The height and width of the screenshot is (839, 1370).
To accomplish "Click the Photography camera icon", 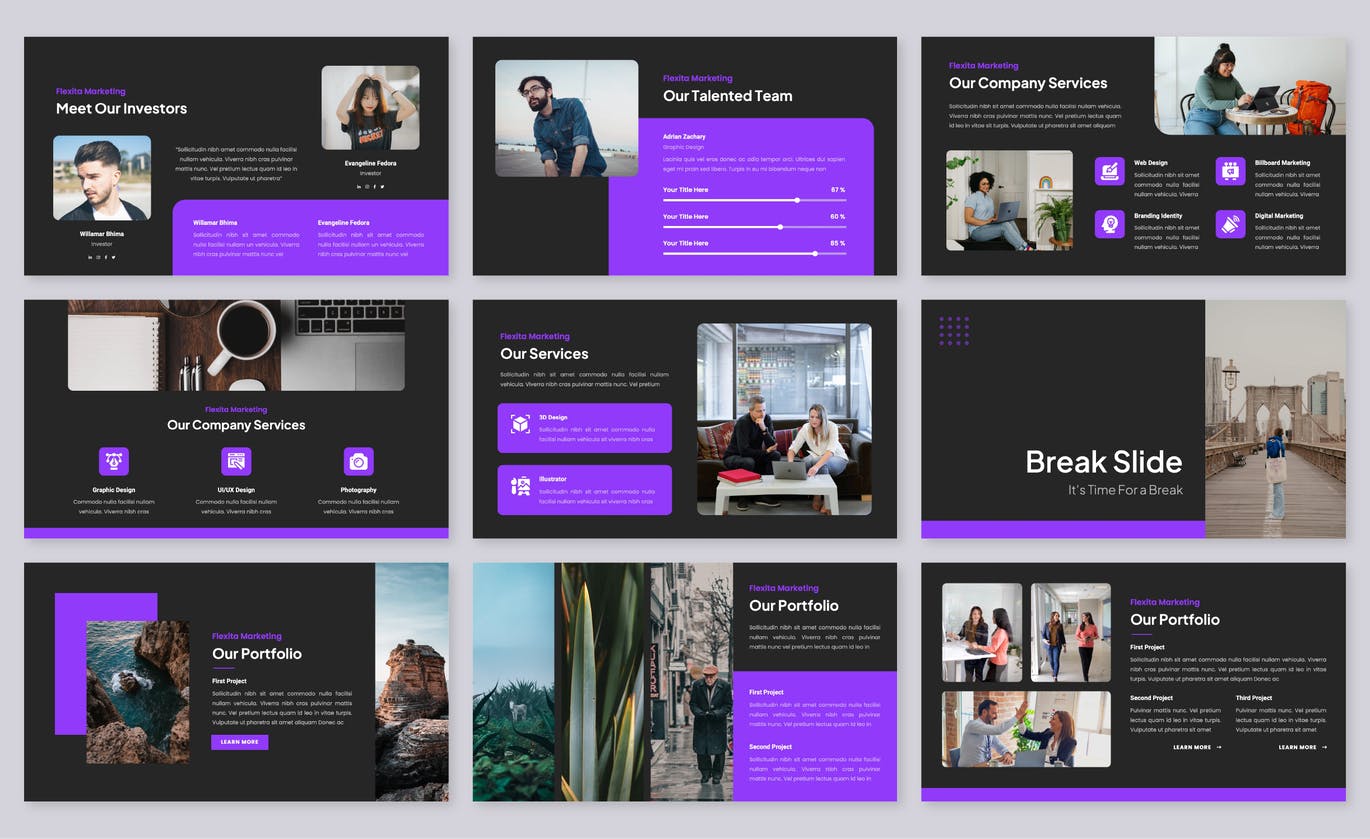I will [359, 460].
